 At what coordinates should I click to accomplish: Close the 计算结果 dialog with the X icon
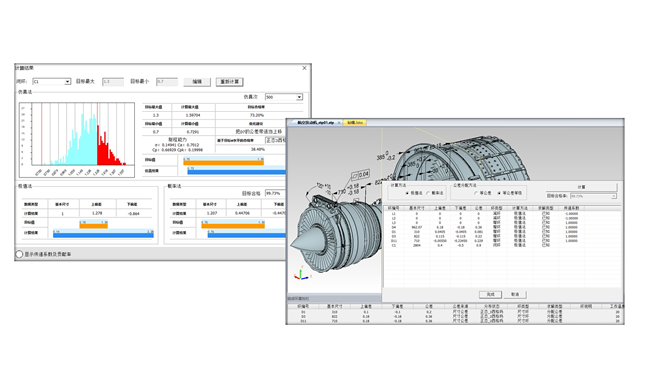[x=304, y=68]
